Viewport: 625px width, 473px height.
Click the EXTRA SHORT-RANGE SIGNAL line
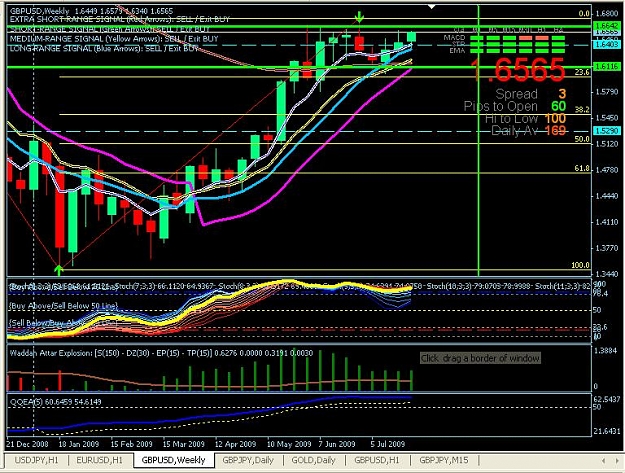click(120, 19)
